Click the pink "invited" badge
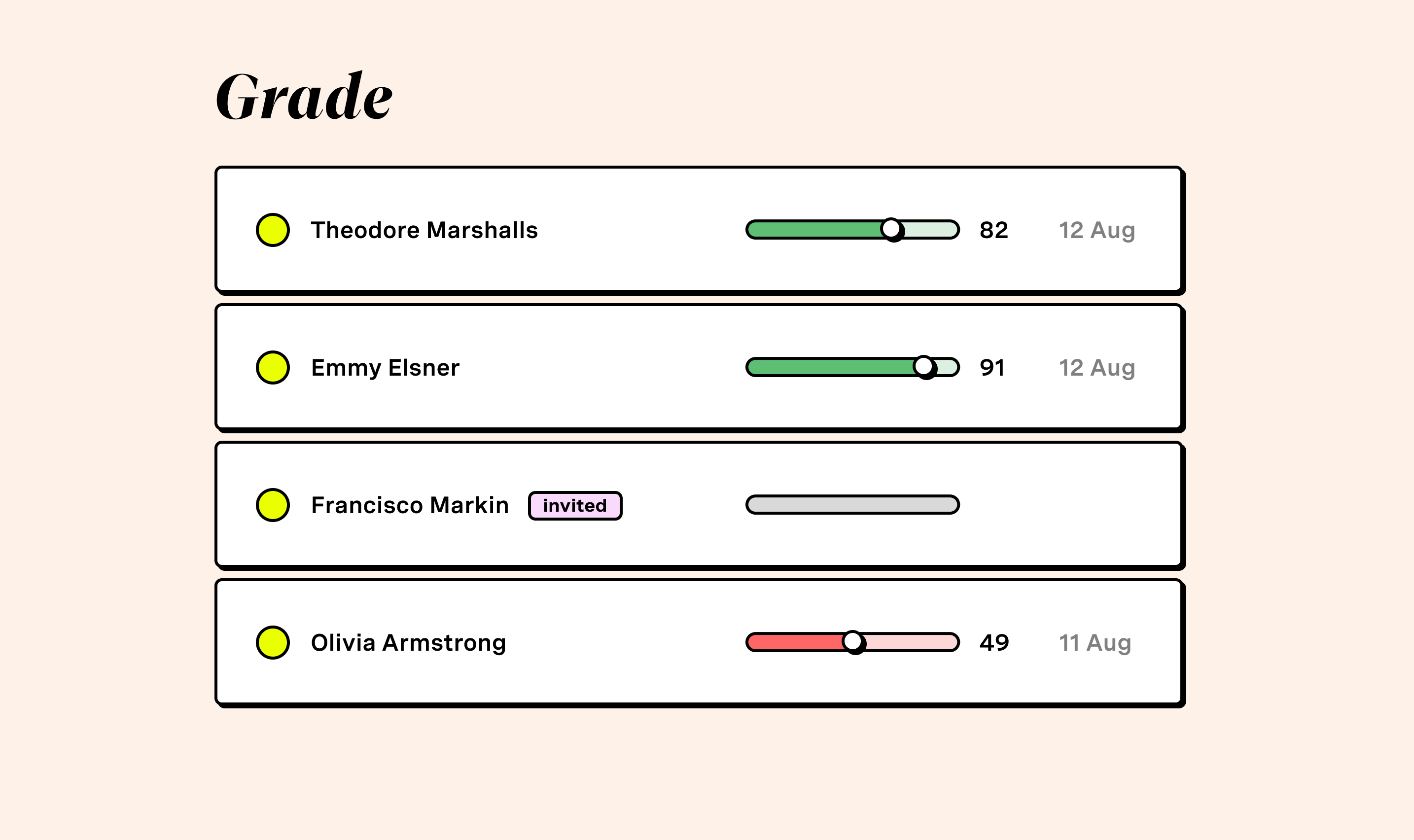Viewport: 1414px width, 840px height. [575, 505]
